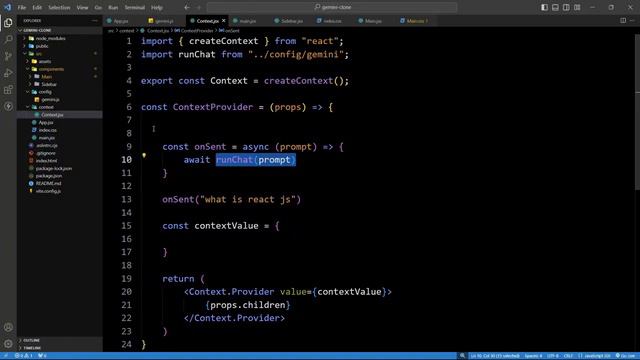Open the sixth activity bar icon below Extensions
This screenshot has height=360, width=640.
[x=8, y=107]
